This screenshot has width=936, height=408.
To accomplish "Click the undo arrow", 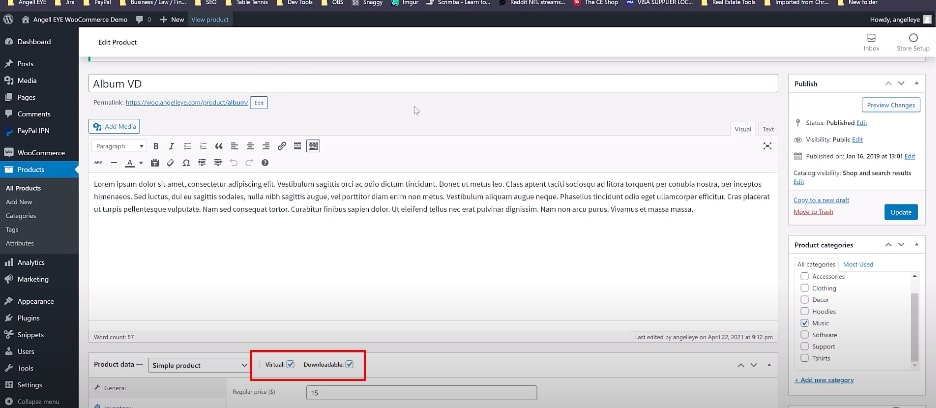I will click(233, 162).
